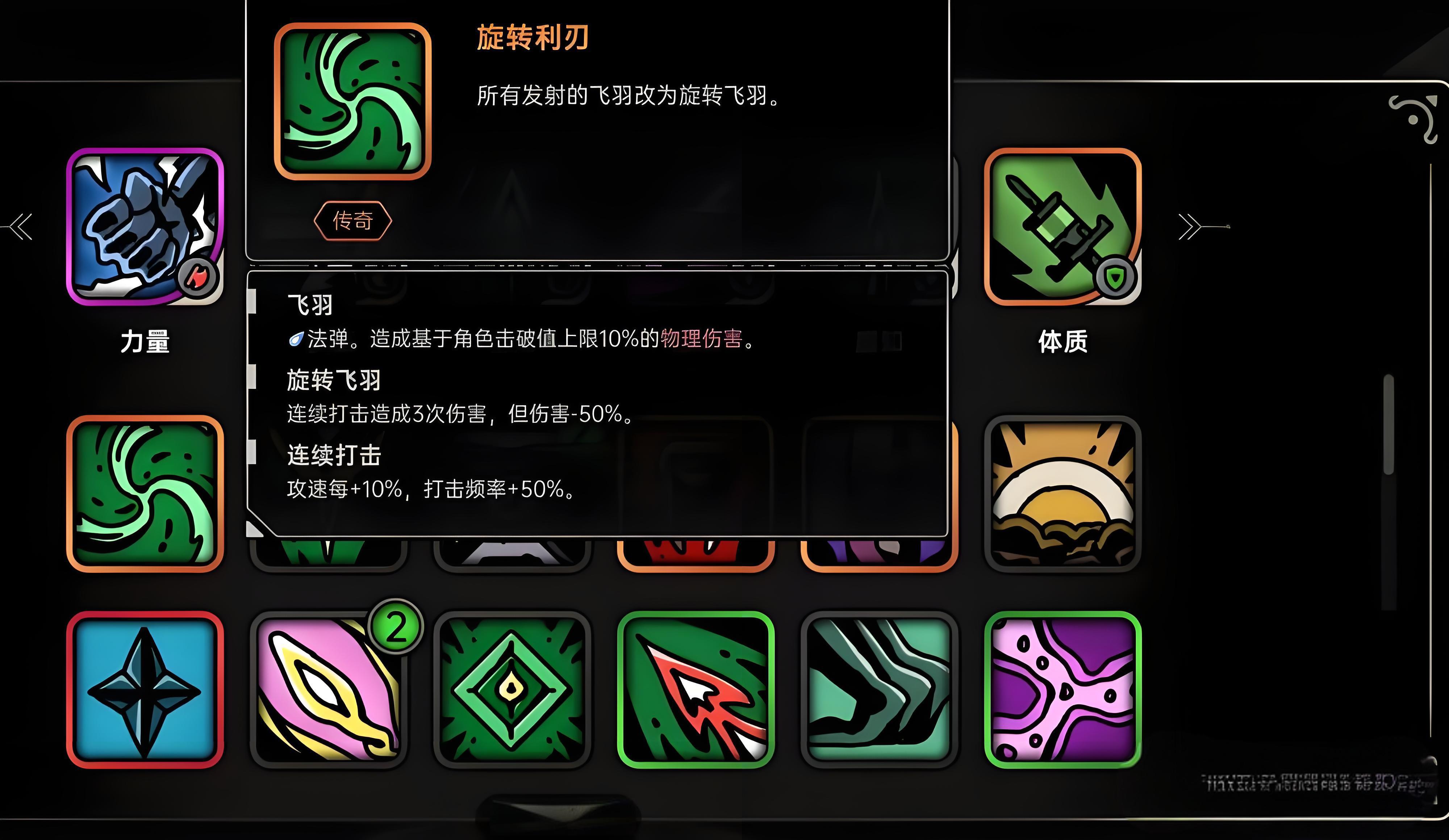Image resolution: width=1449 pixels, height=840 pixels.
Task: Select the red arrow skill icon
Action: (696, 689)
